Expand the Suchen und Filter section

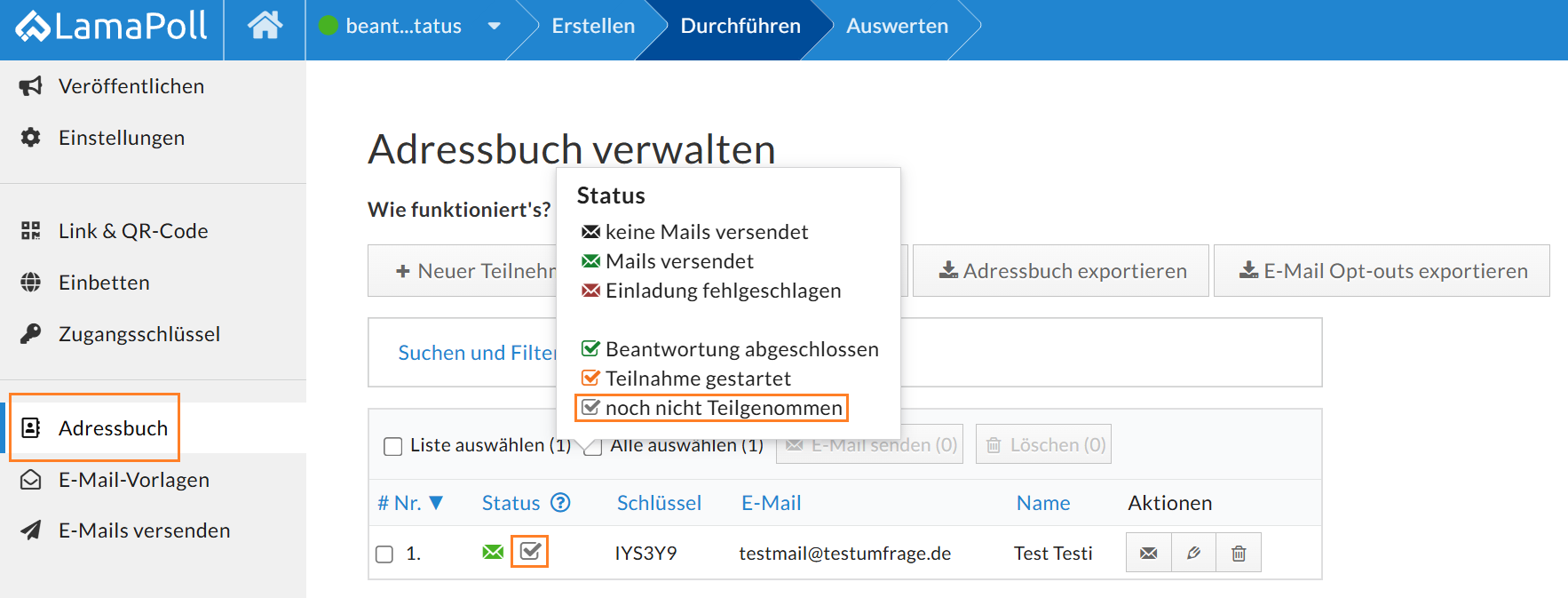(x=477, y=353)
